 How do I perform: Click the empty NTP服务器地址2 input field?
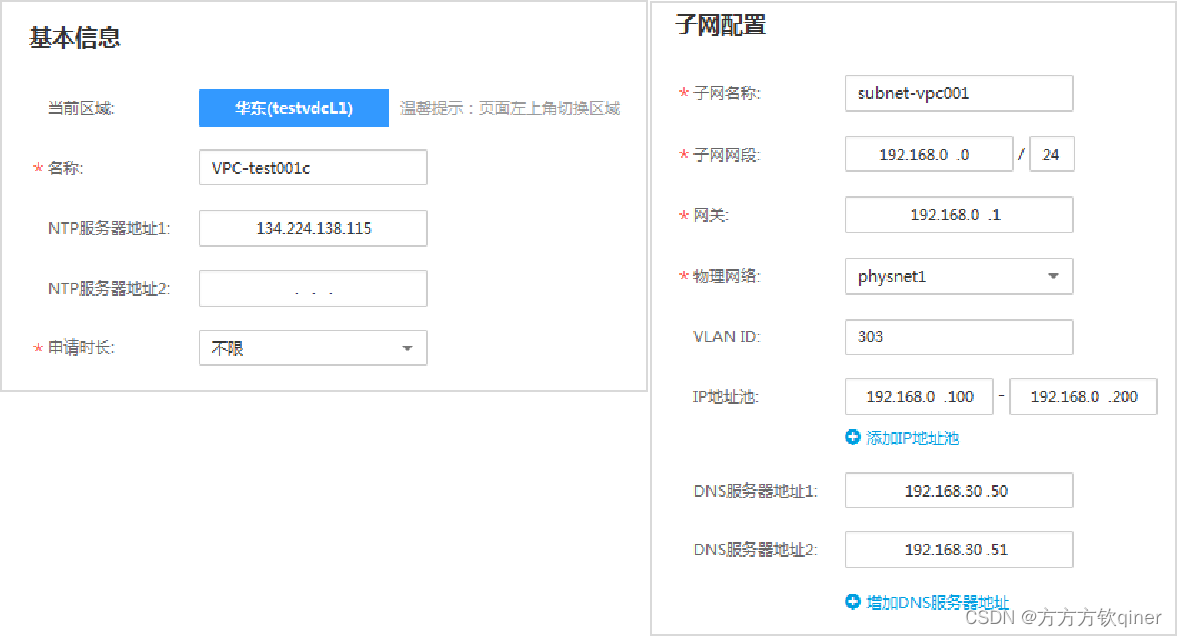(313, 289)
